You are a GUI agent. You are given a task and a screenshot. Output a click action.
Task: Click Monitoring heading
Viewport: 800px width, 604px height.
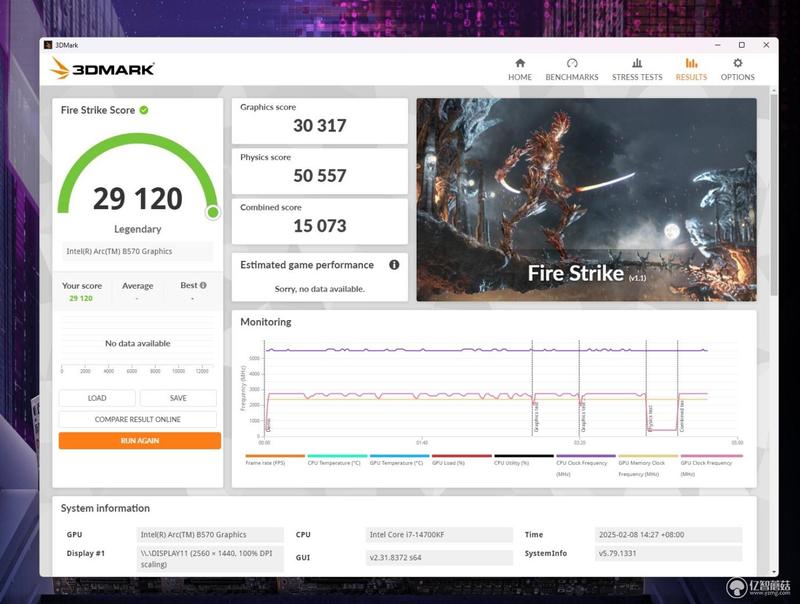[x=266, y=322]
